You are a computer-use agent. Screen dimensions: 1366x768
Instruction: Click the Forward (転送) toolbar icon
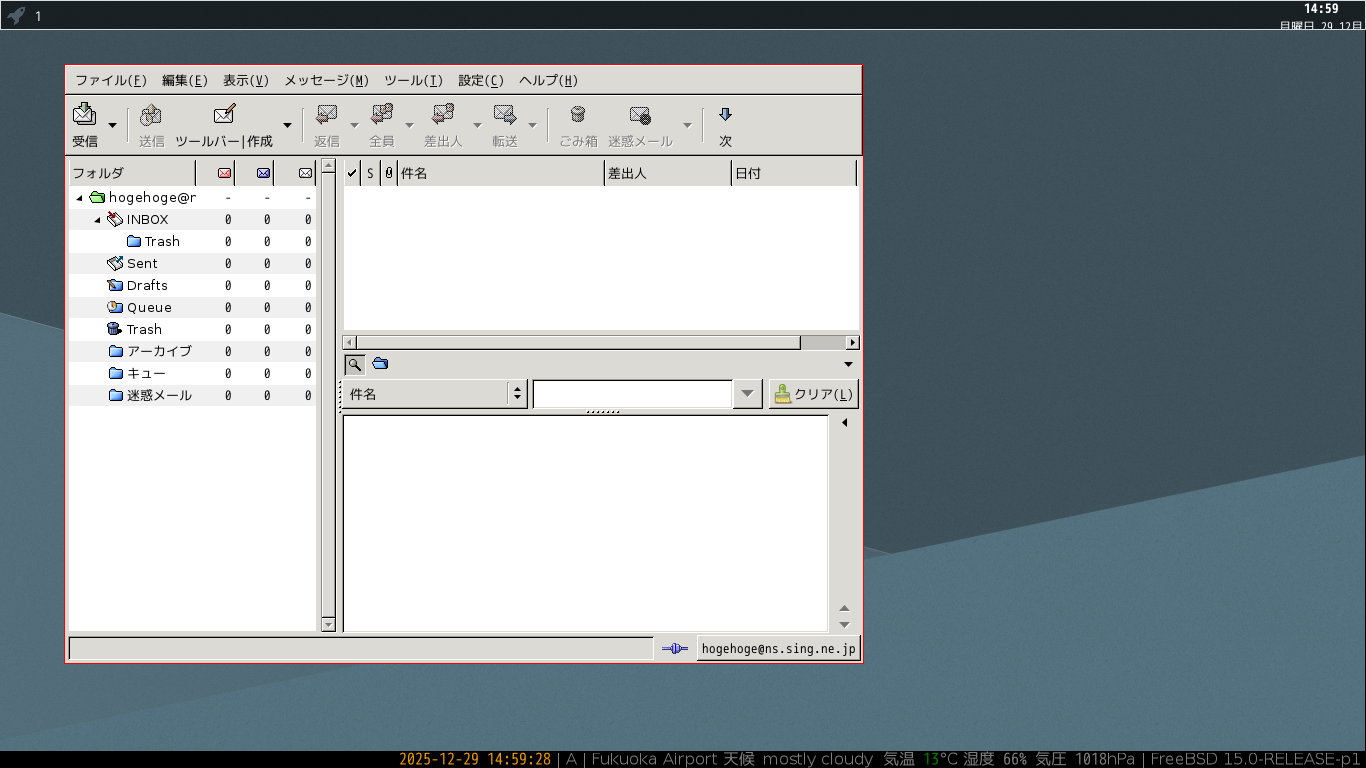coord(504,114)
